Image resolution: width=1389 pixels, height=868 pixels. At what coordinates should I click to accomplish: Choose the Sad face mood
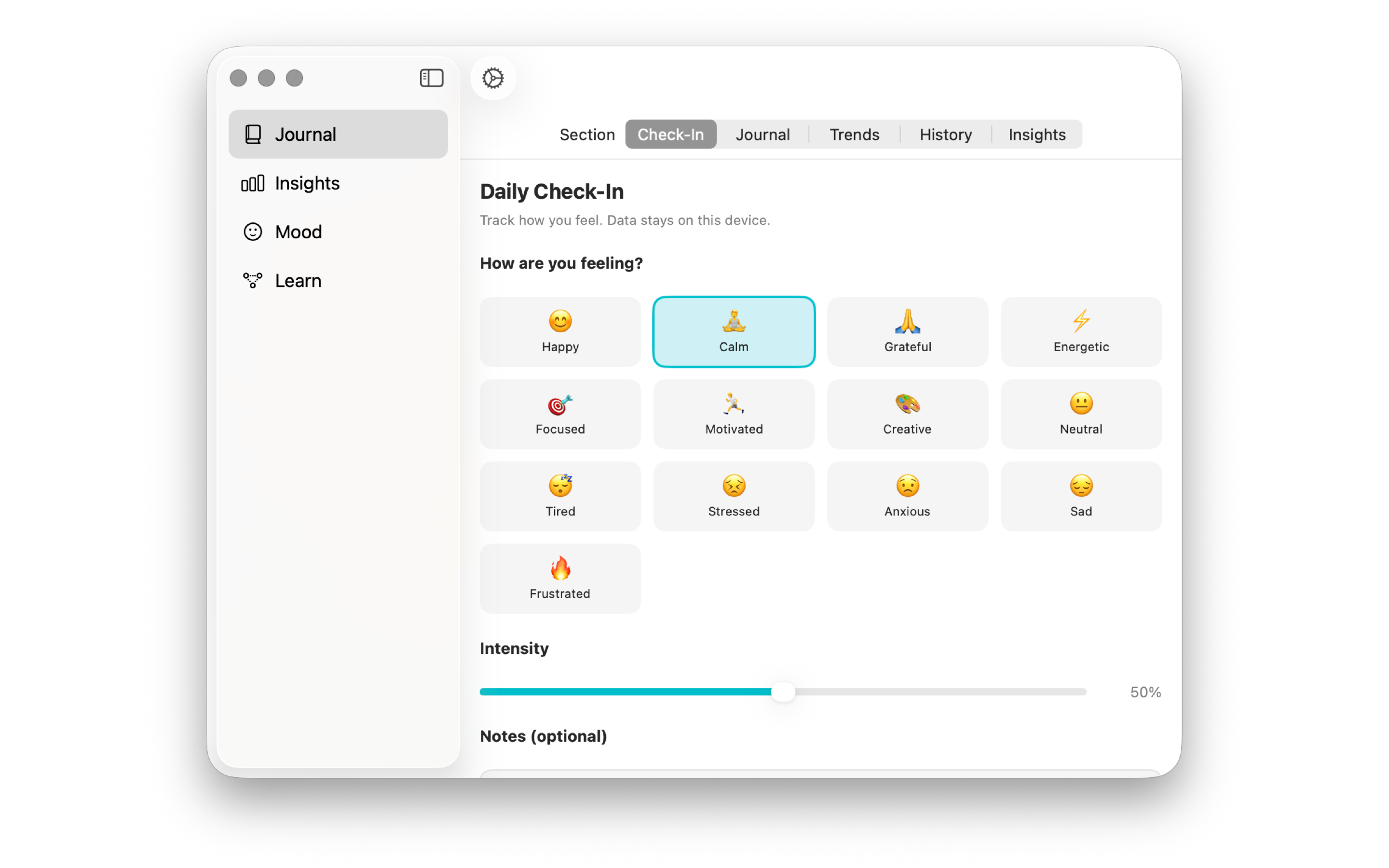click(x=1081, y=496)
